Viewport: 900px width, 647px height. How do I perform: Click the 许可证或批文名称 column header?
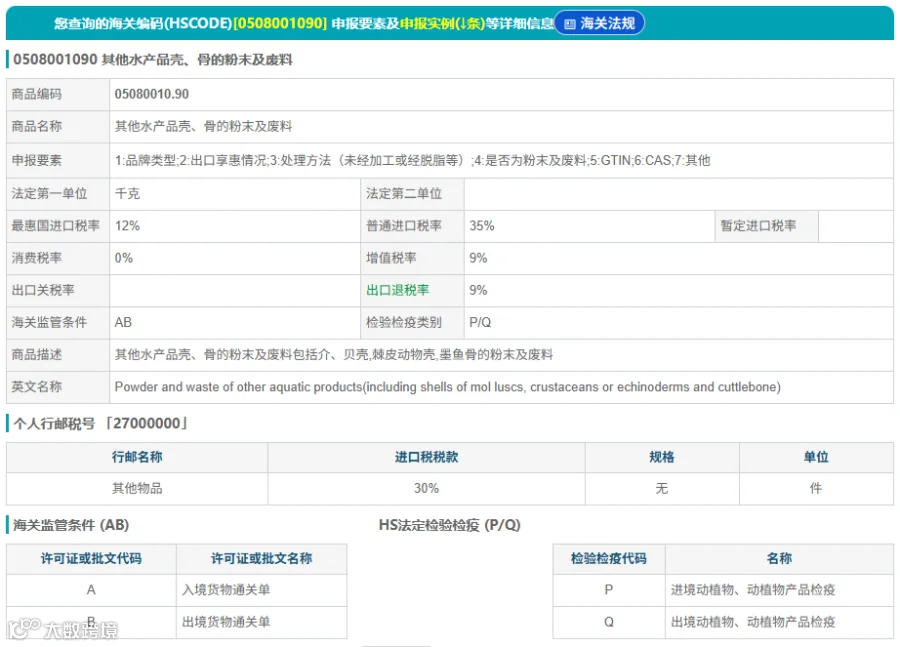pyautogui.click(x=261, y=559)
